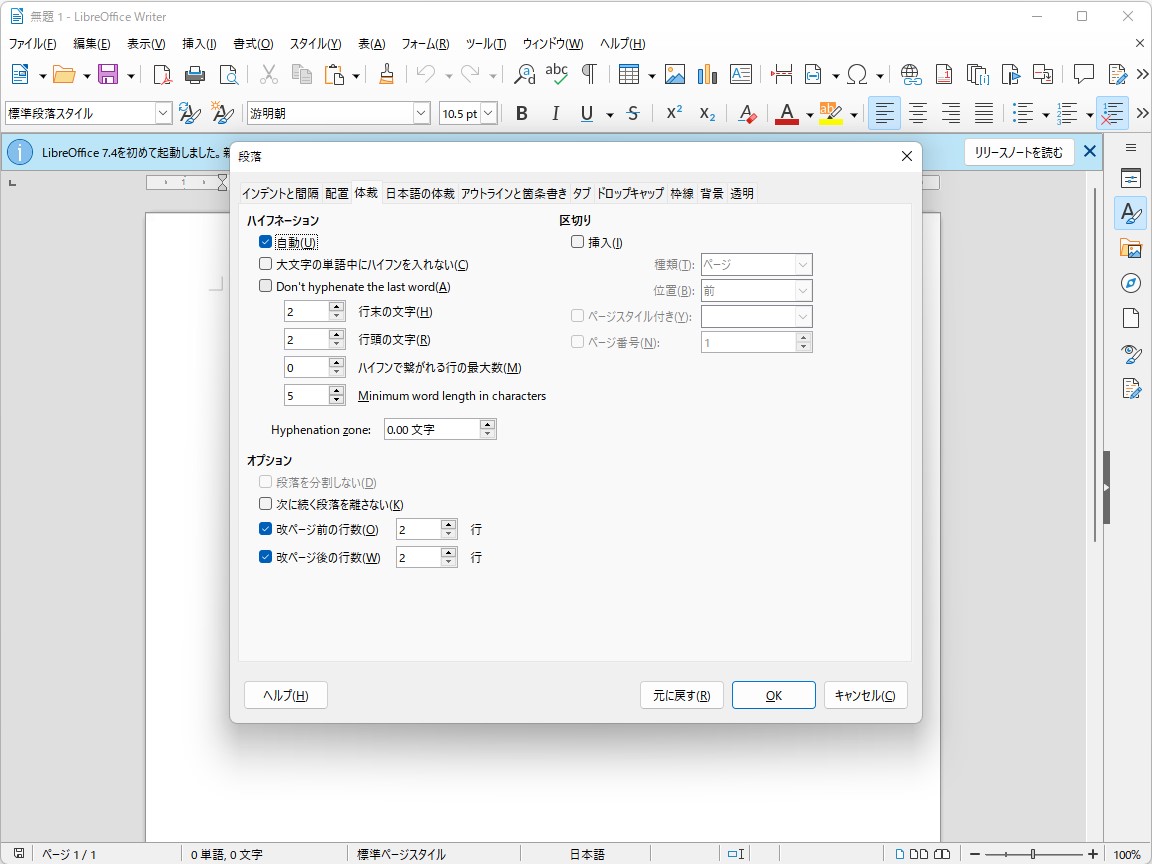Open sidebar Properties panel icon
This screenshot has width=1152, height=864.
click(1131, 178)
